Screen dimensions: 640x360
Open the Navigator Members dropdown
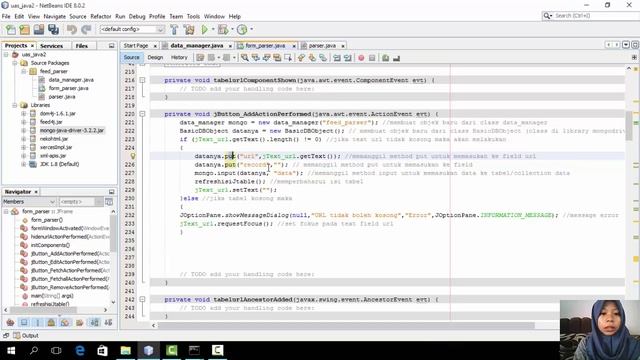coord(29,202)
